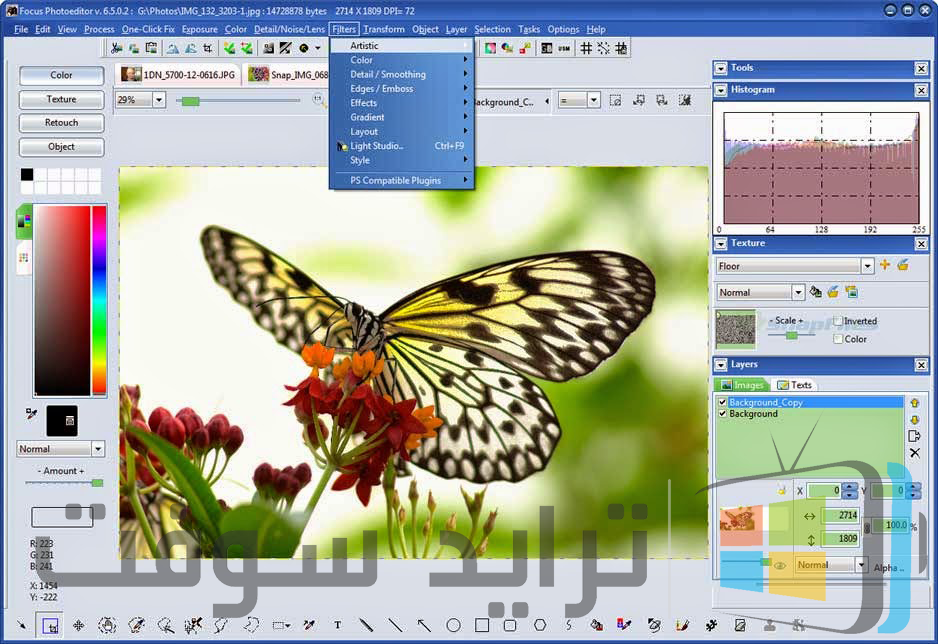Click the Paste clipboard toolbar icon
The height and width of the screenshot is (644, 938).
pyautogui.click(x=151, y=48)
